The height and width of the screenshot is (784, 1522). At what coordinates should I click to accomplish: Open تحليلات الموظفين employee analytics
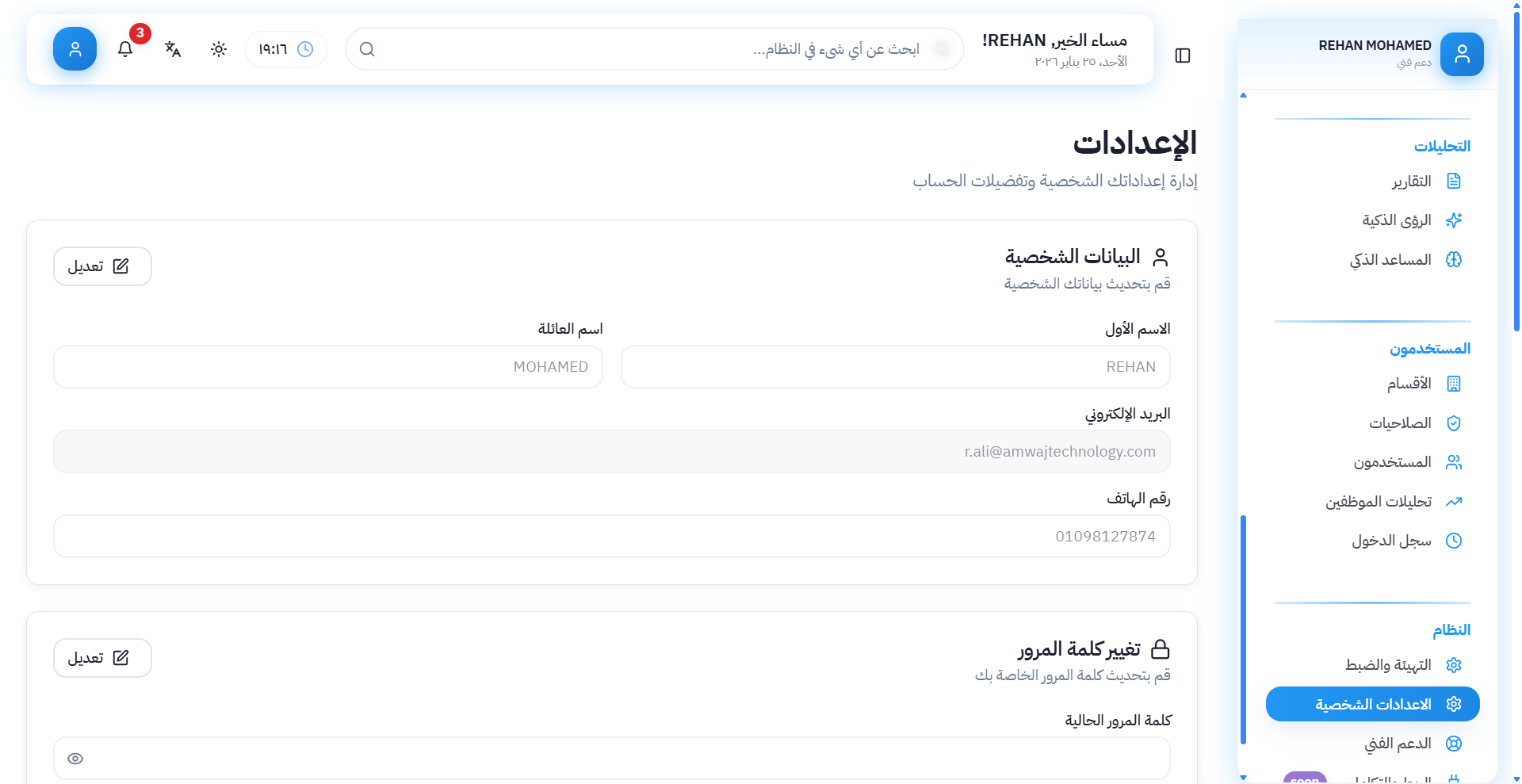(1379, 502)
